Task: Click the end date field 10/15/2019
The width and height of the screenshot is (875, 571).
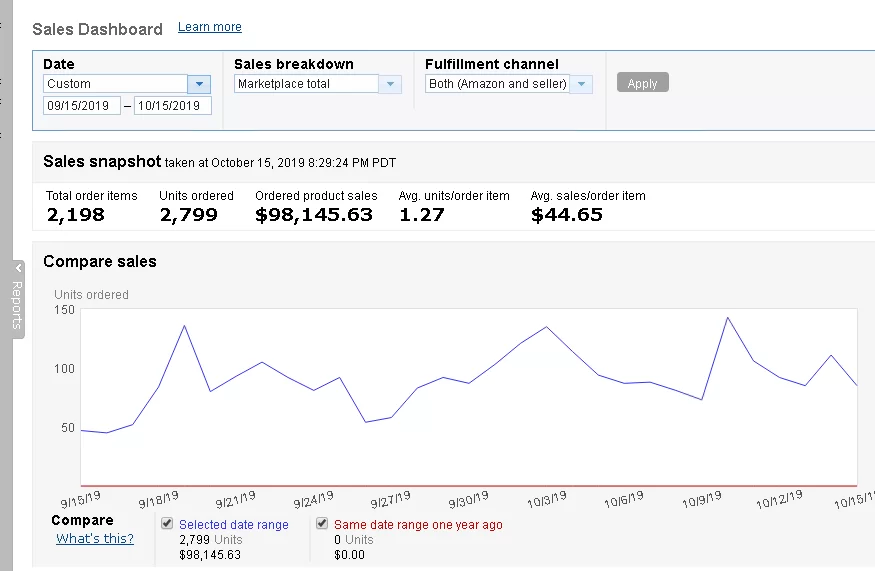Action: pos(173,106)
